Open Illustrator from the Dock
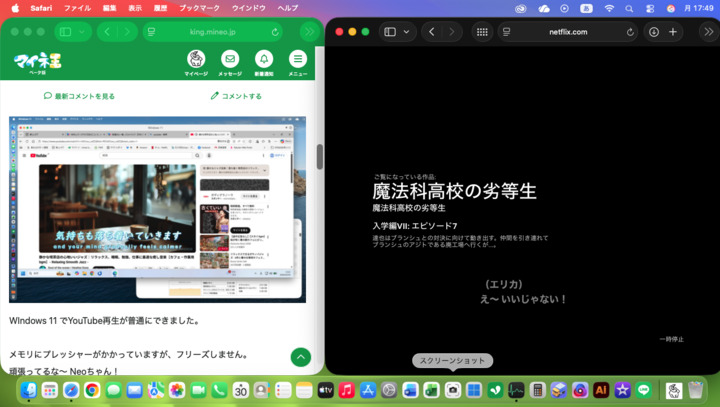The image size is (720, 407). (x=601, y=390)
